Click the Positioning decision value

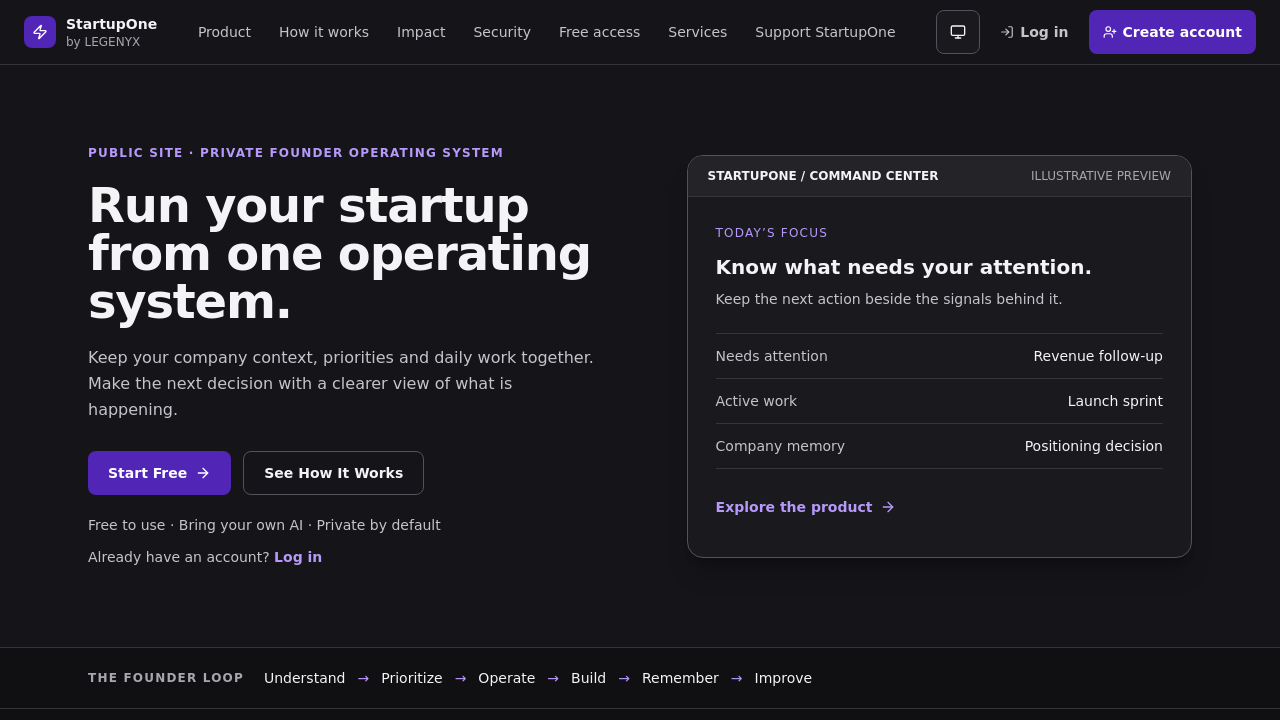(x=1094, y=446)
